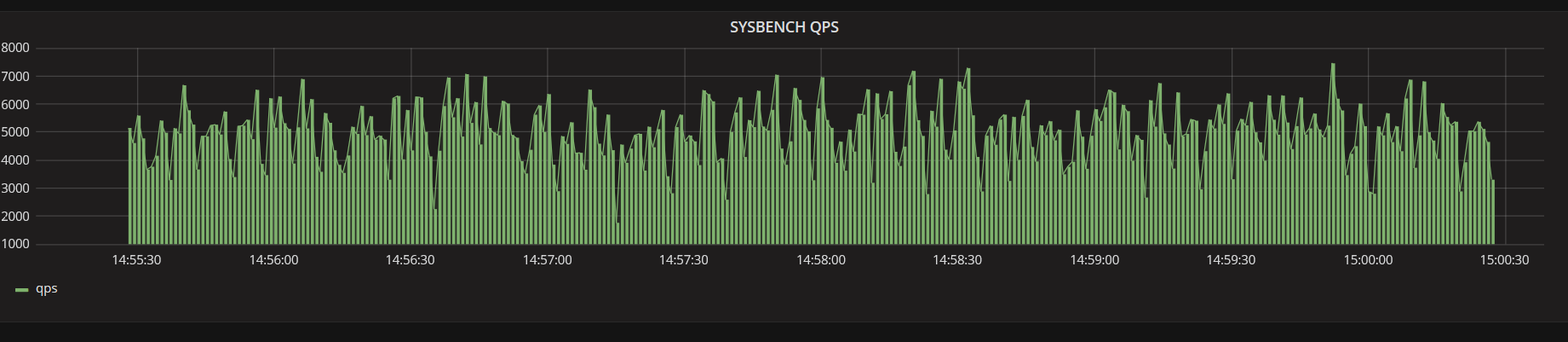
Task: Click the 14:56:00 time axis label
Action: [x=273, y=259]
